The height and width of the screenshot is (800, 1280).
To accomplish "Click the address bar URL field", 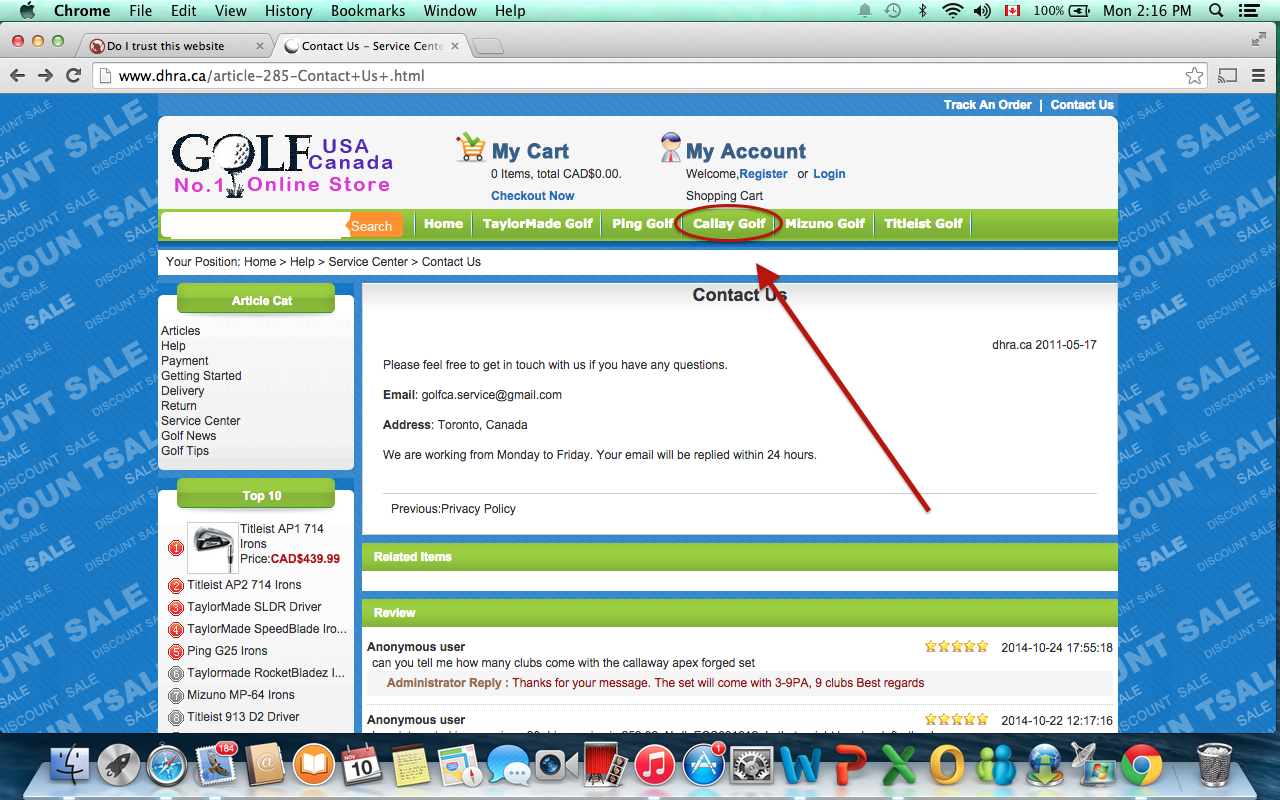I will point(640,76).
